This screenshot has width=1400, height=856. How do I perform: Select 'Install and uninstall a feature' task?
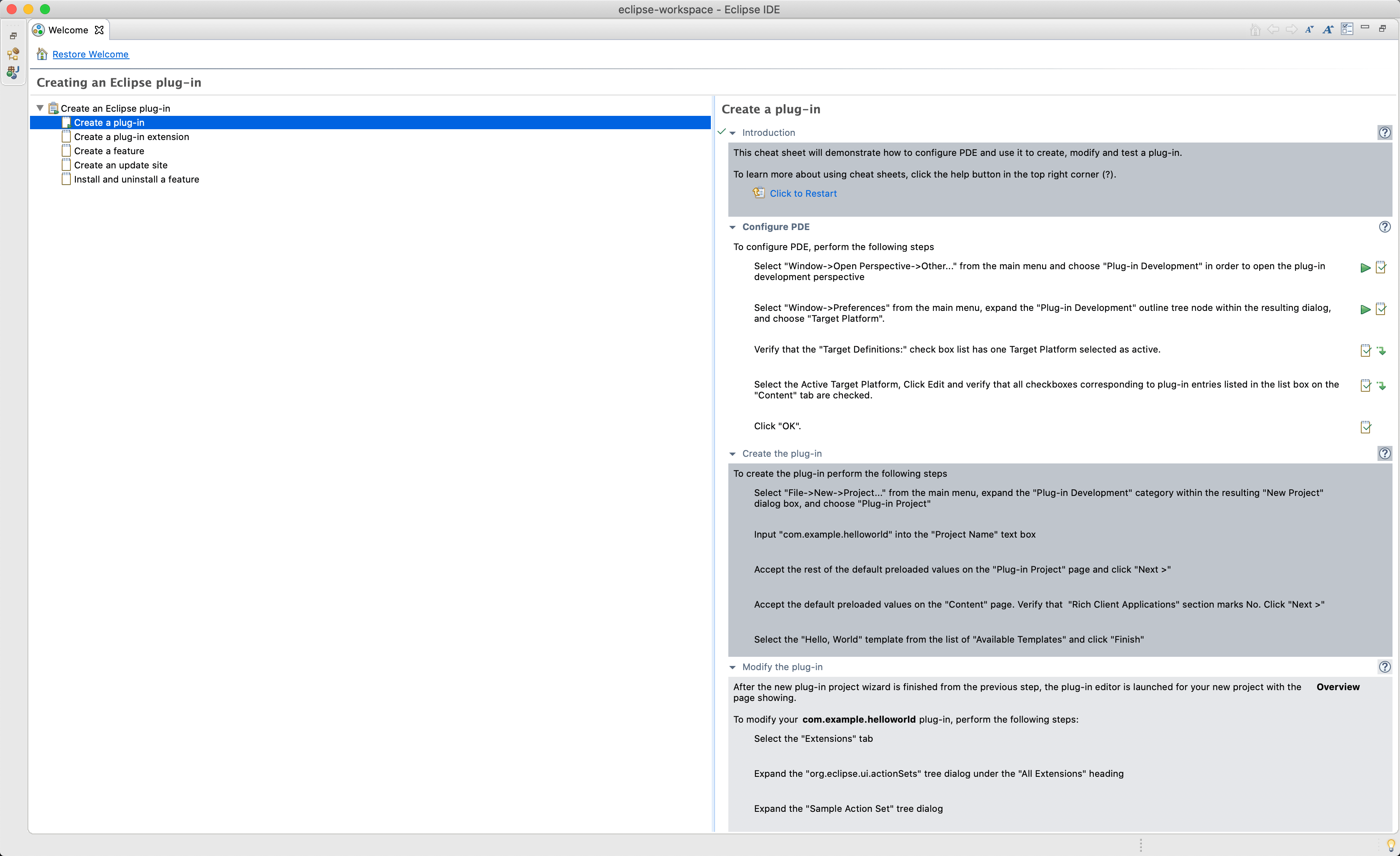(136, 180)
